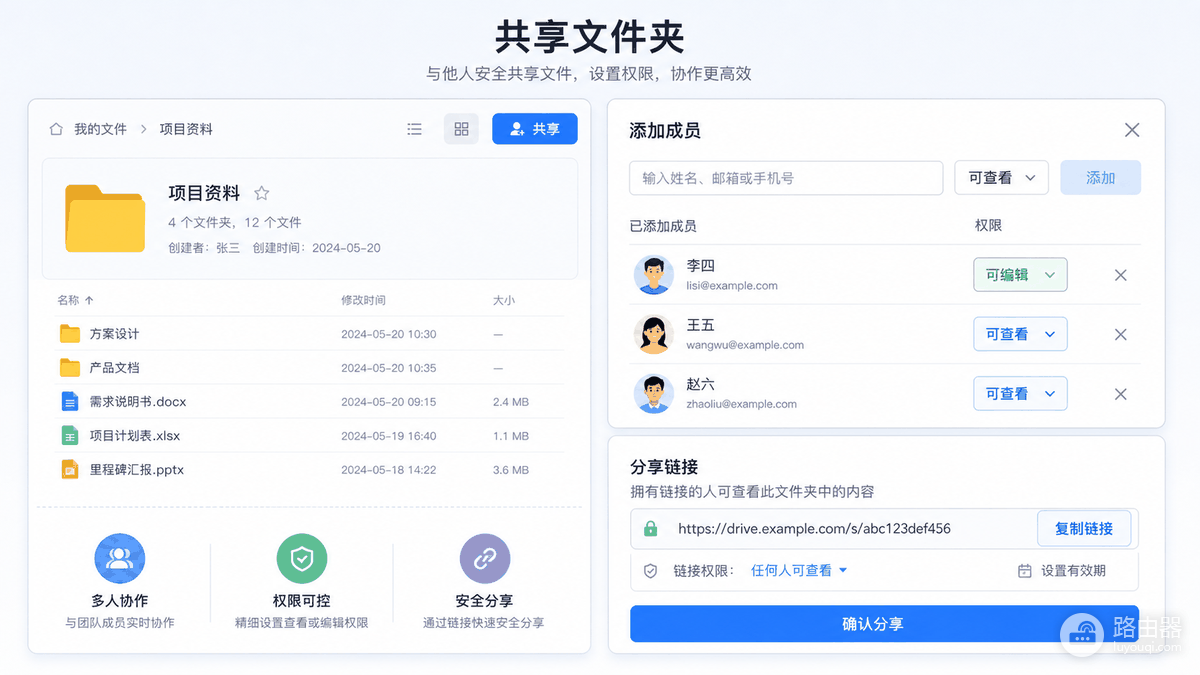Click the large yellow 项目资料 folder icon

point(105,218)
